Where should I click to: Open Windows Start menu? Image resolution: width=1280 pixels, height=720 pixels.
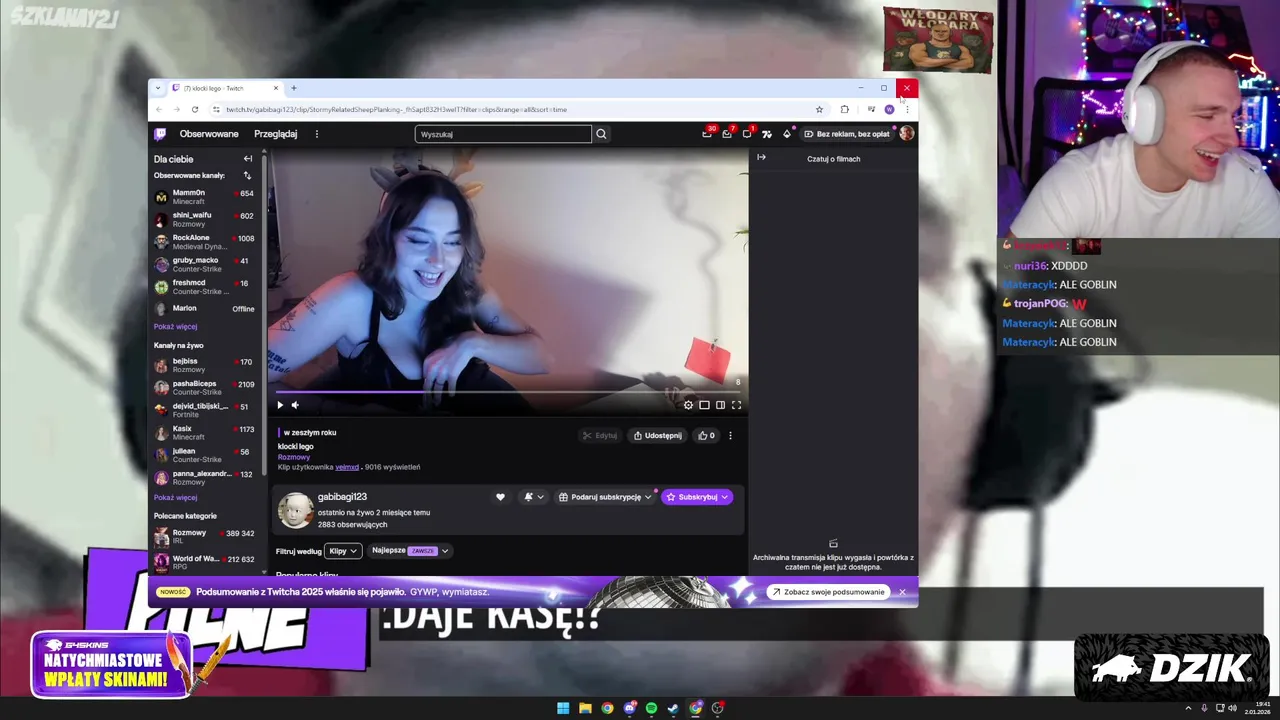coord(563,708)
